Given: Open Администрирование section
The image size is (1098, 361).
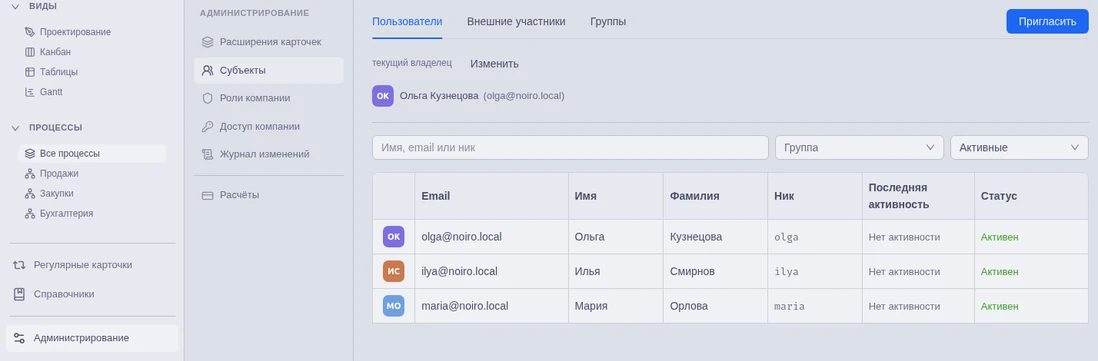Looking at the screenshot, I should [x=92, y=338].
